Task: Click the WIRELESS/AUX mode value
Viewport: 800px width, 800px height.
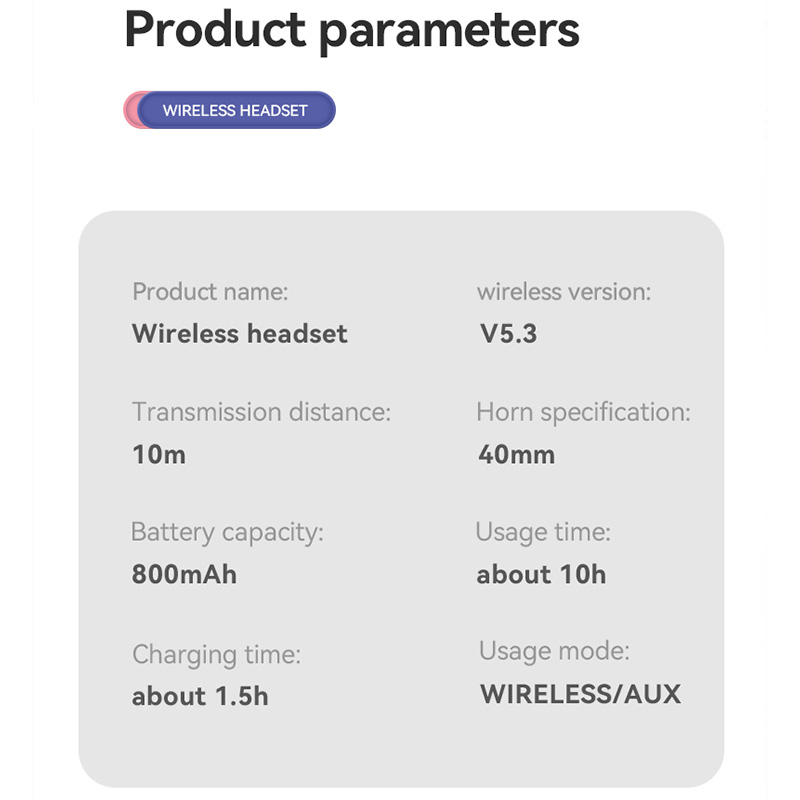Action: (580, 694)
